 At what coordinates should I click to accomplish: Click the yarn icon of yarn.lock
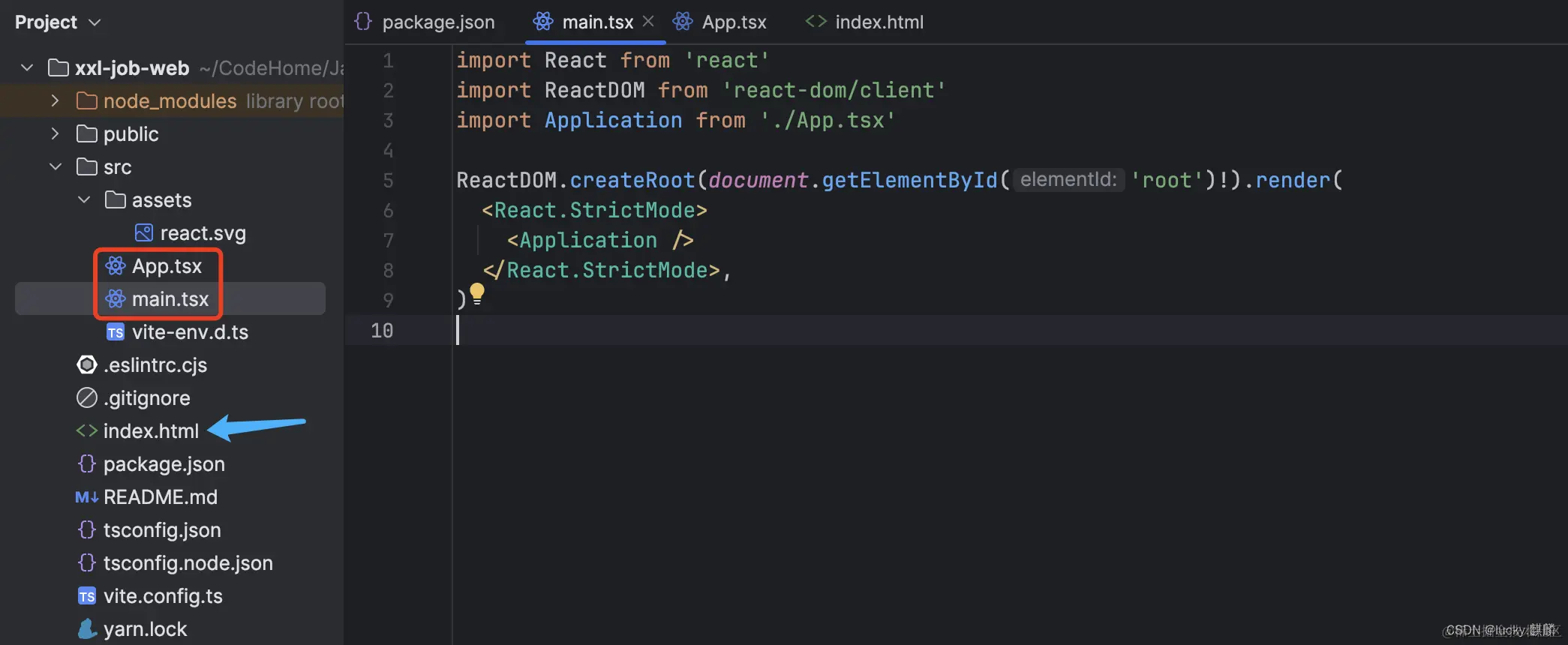click(x=87, y=628)
